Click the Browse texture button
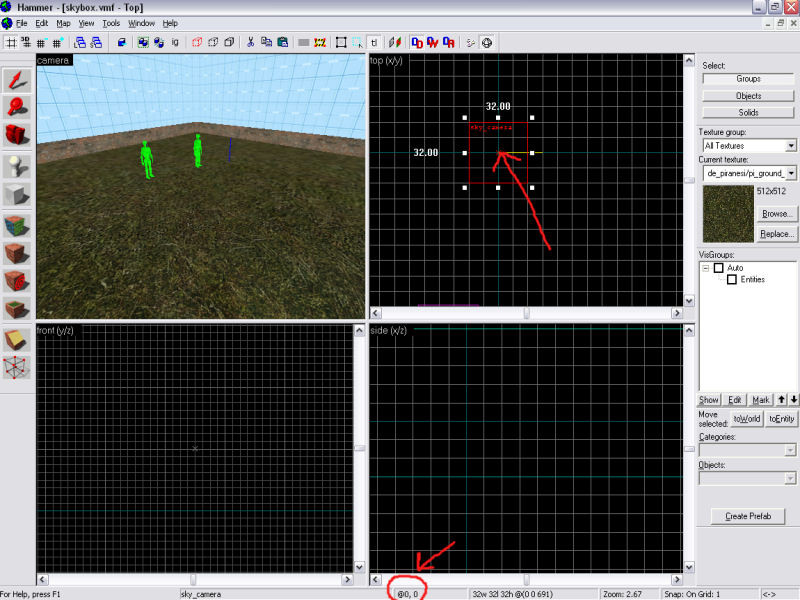This screenshot has width=800, height=600. click(x=777, y=214)
